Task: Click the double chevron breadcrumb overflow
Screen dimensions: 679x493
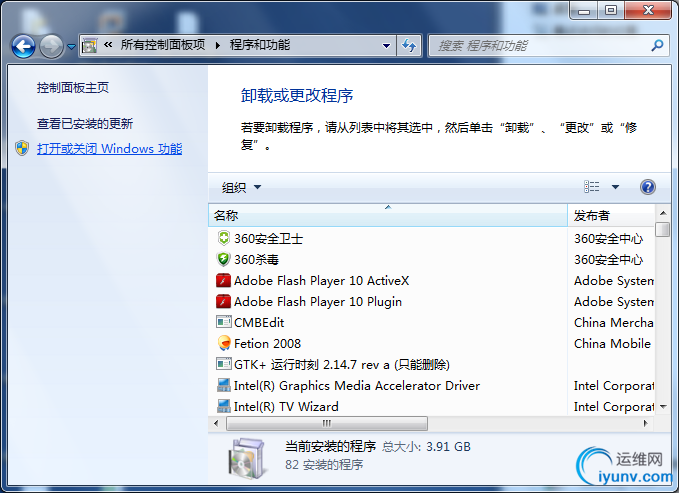Action: 108,44
